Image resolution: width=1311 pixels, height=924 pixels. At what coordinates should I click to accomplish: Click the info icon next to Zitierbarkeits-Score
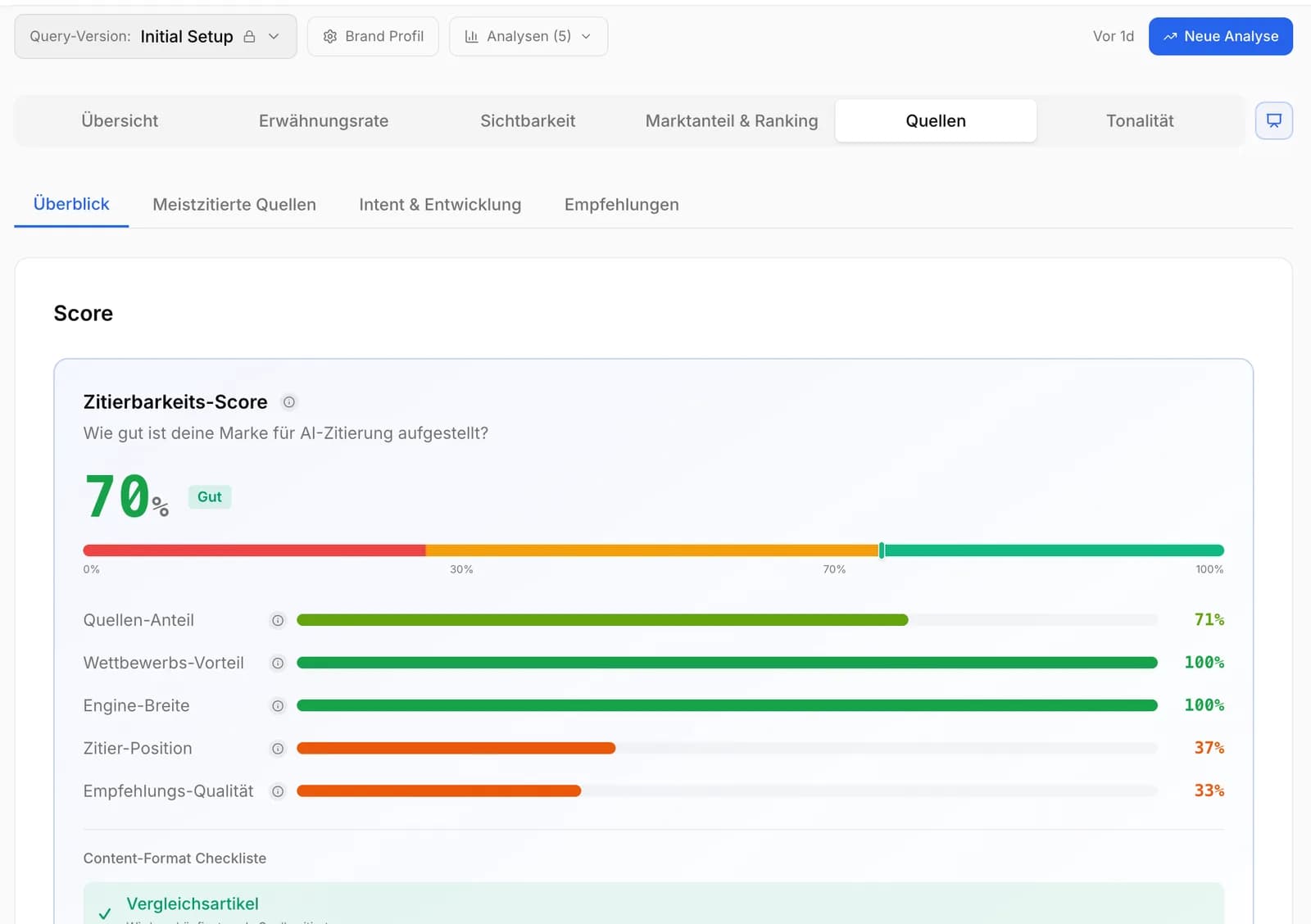(x=289, y=402)
